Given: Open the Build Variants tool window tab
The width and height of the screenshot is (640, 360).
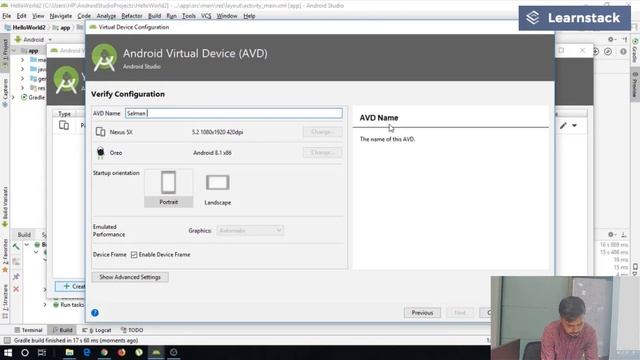Looking at the screenshot, I should click(5, 206).
